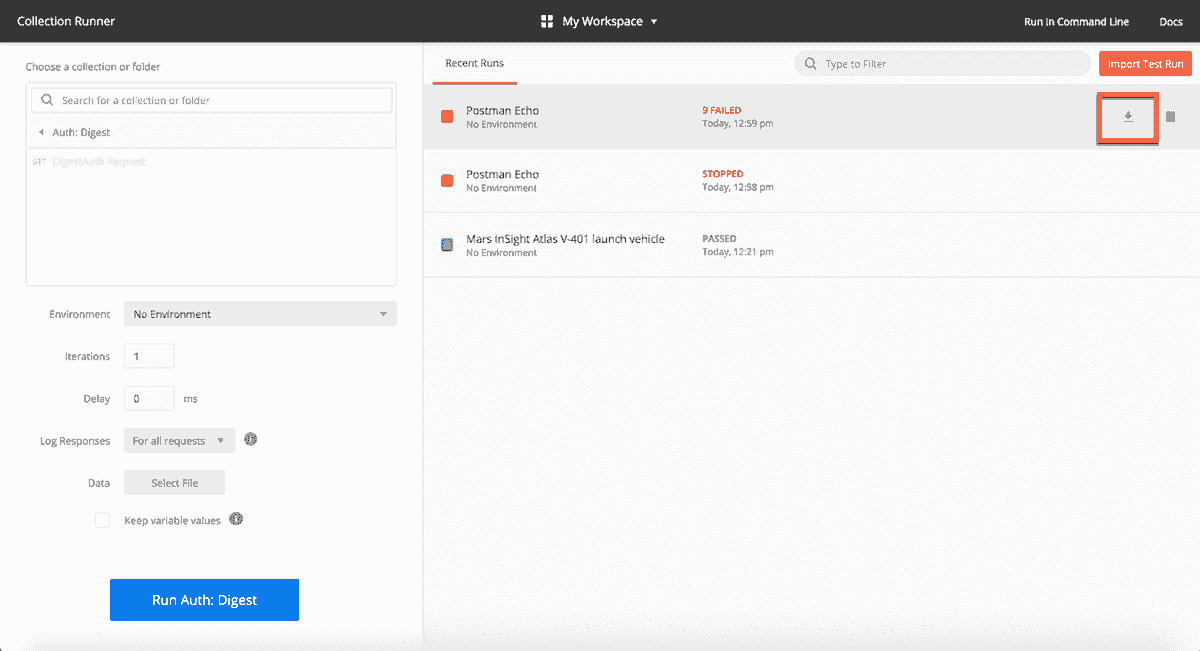Download the failed Postman Echo run results
Viewport: 1200px width, 651px height.
coord(1127,117)
